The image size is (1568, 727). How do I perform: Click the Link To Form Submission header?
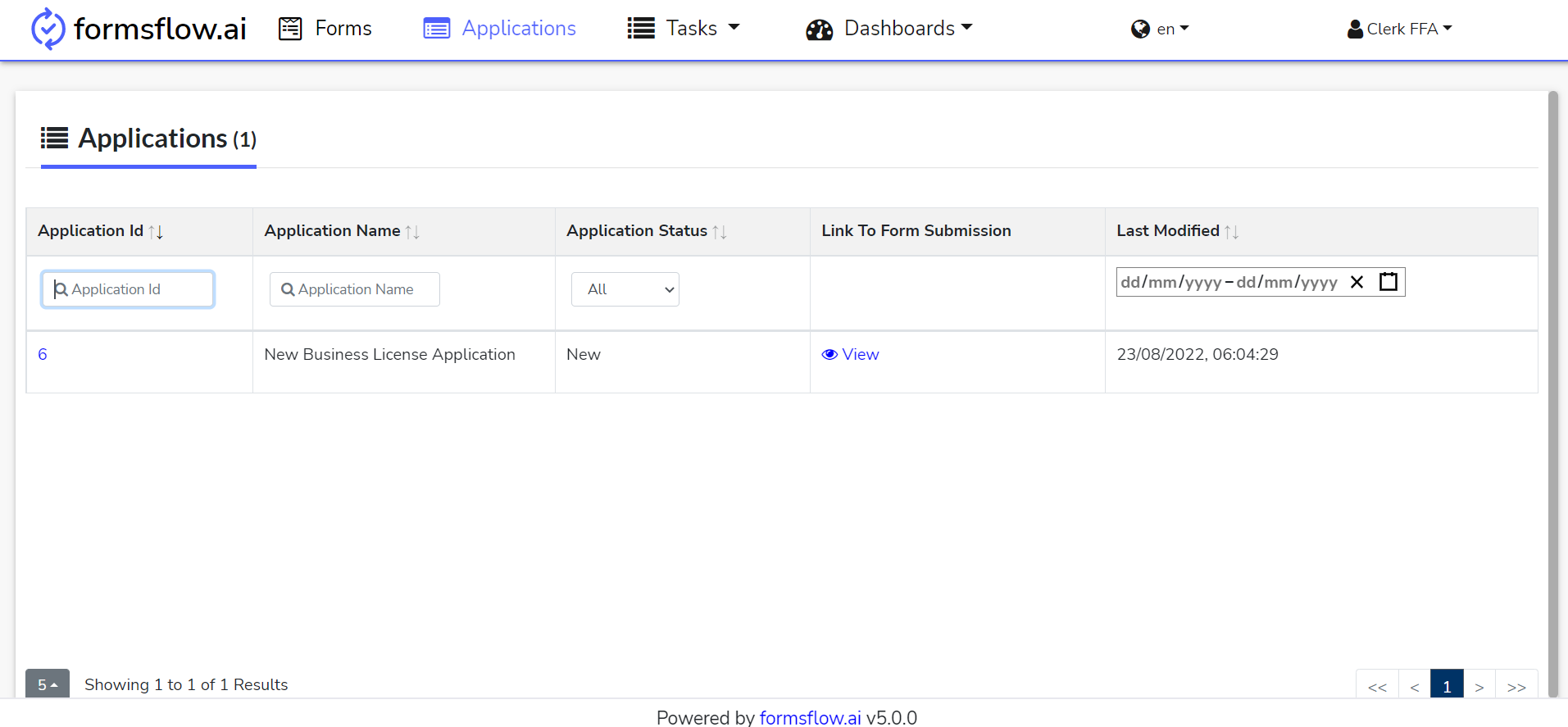tap(916, 231)
